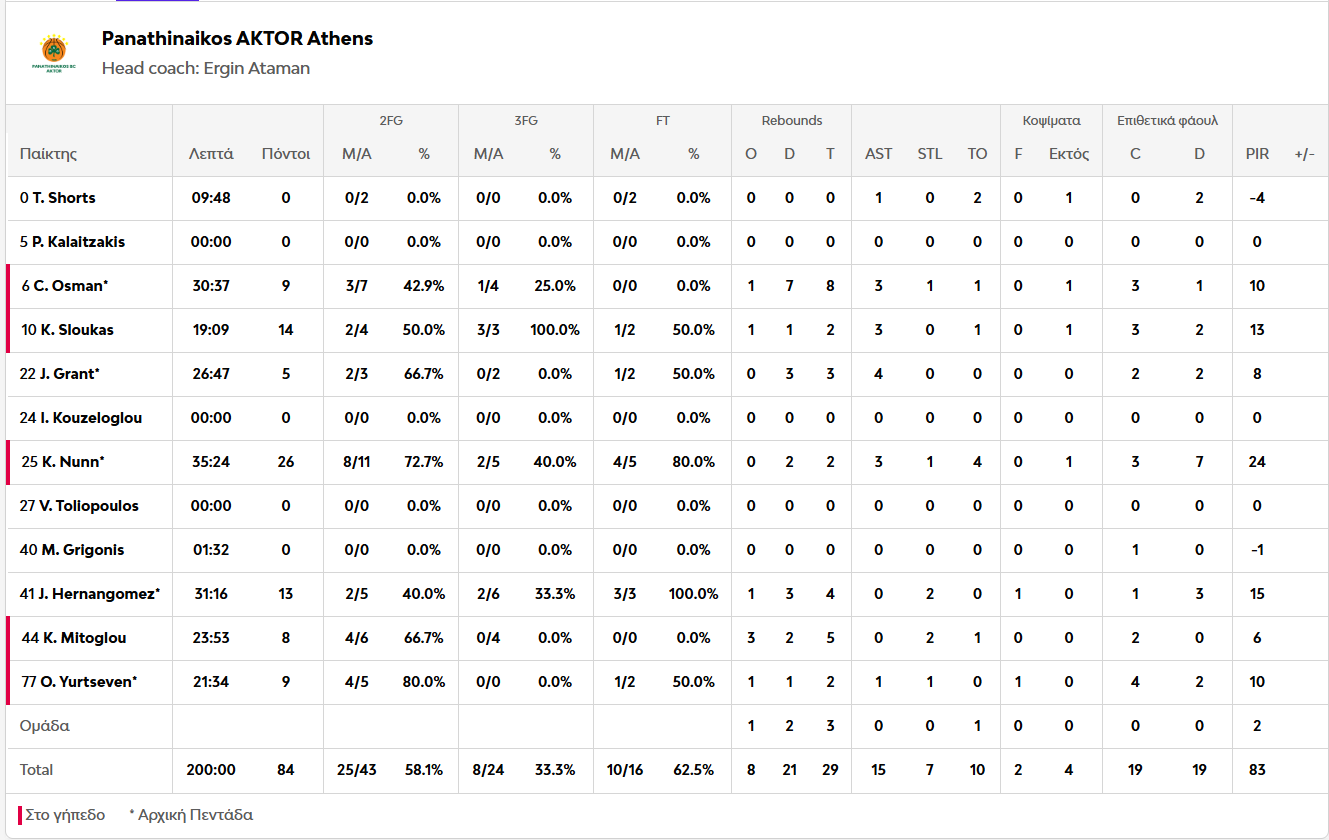Sort by the Πόντοι column header

point(286,154)
